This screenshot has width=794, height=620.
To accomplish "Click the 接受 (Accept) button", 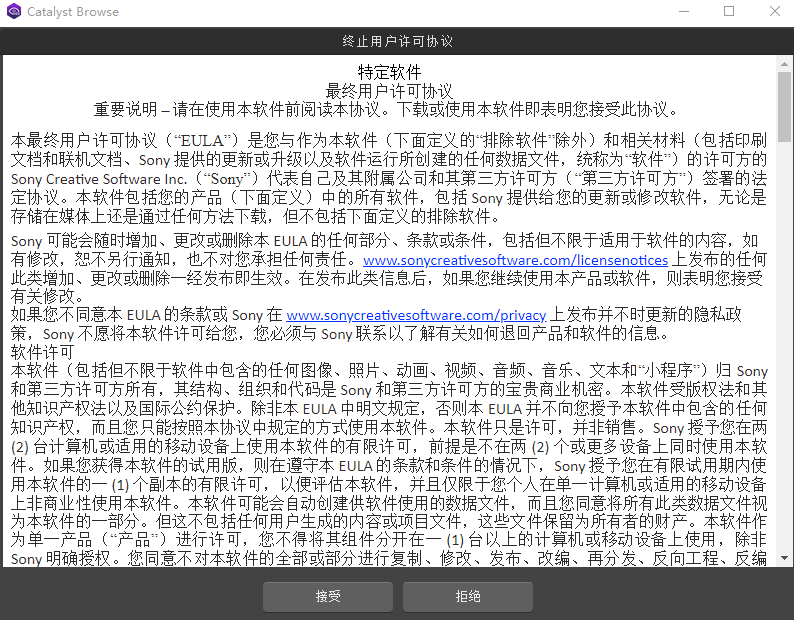I will coord(328,596).
